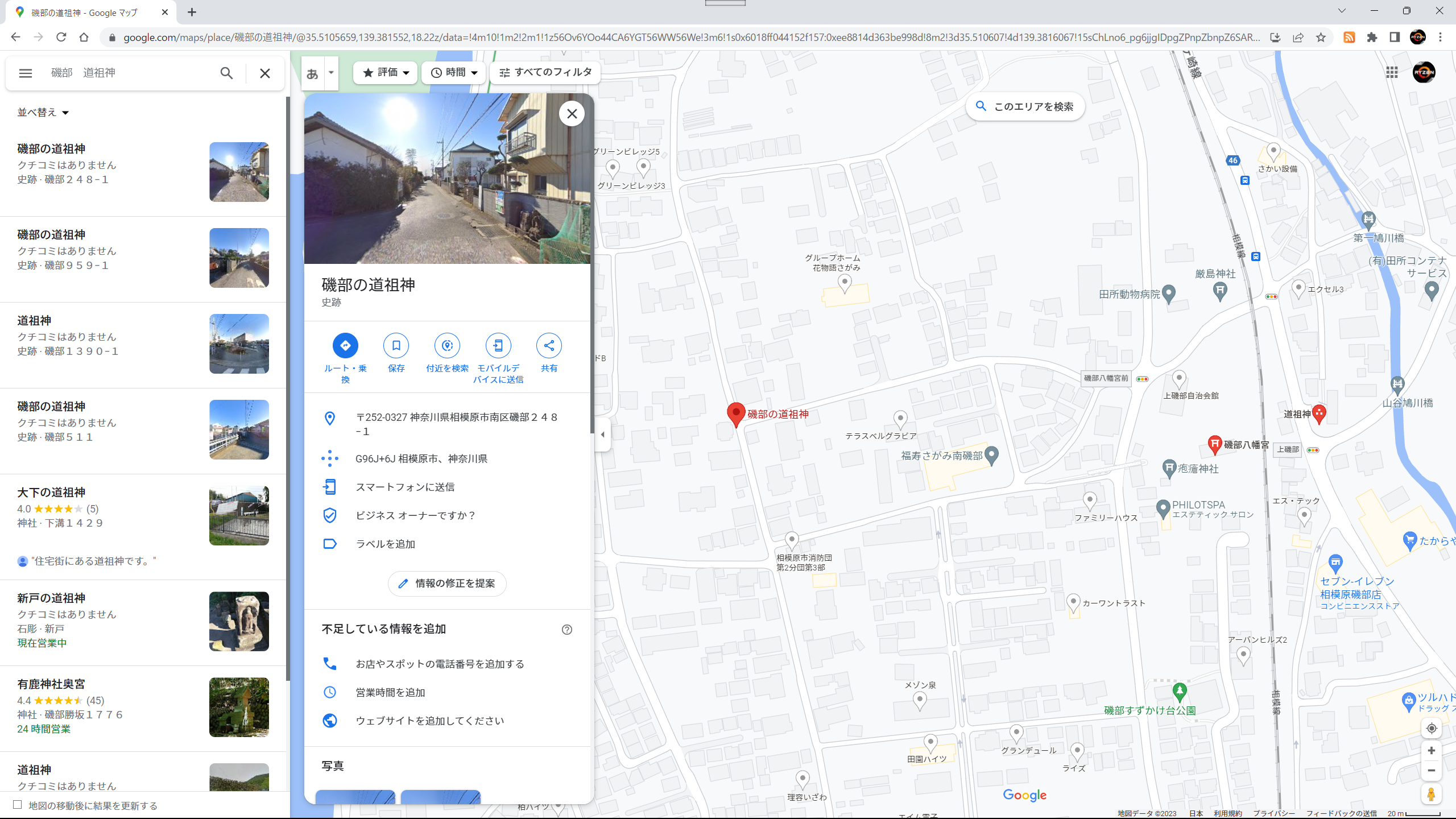The width and height of the screenshot is (1456, 819).
Task: Click 福寿さがみ南磯部 marker
Action: 991,455
